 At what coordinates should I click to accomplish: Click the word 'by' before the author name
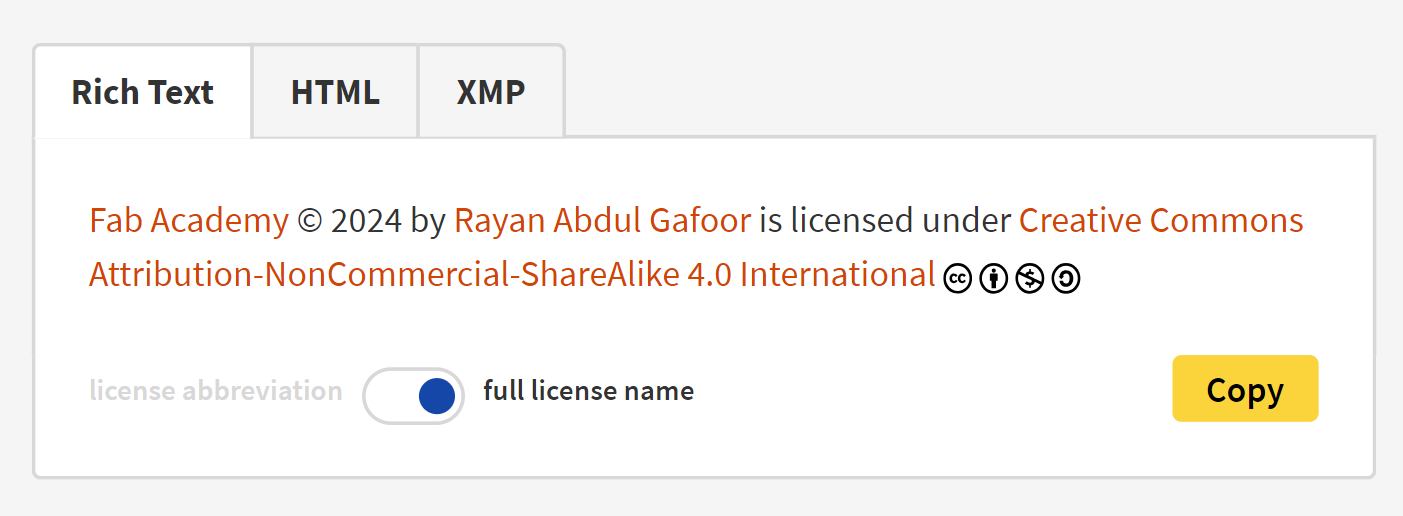(x=428, y=220)
